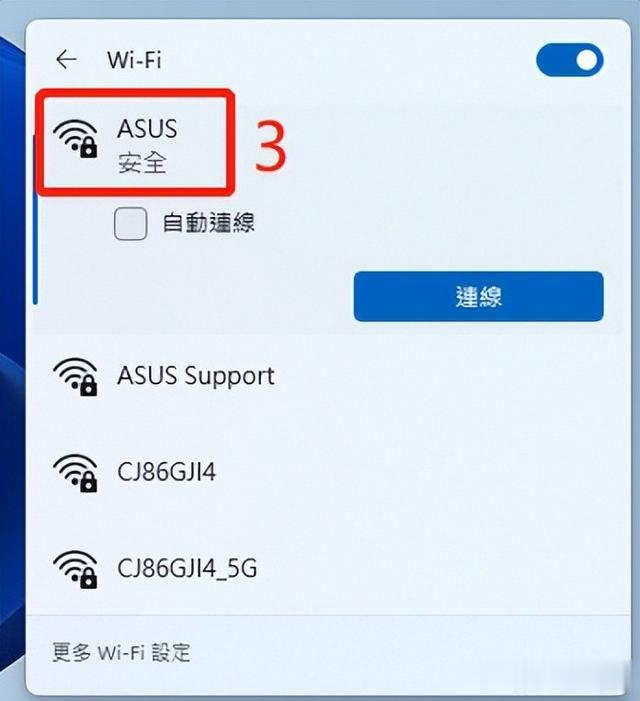640x701 pixels.
Task: Click the ASUS Support signal icon
Action: [x=75, y=377]
